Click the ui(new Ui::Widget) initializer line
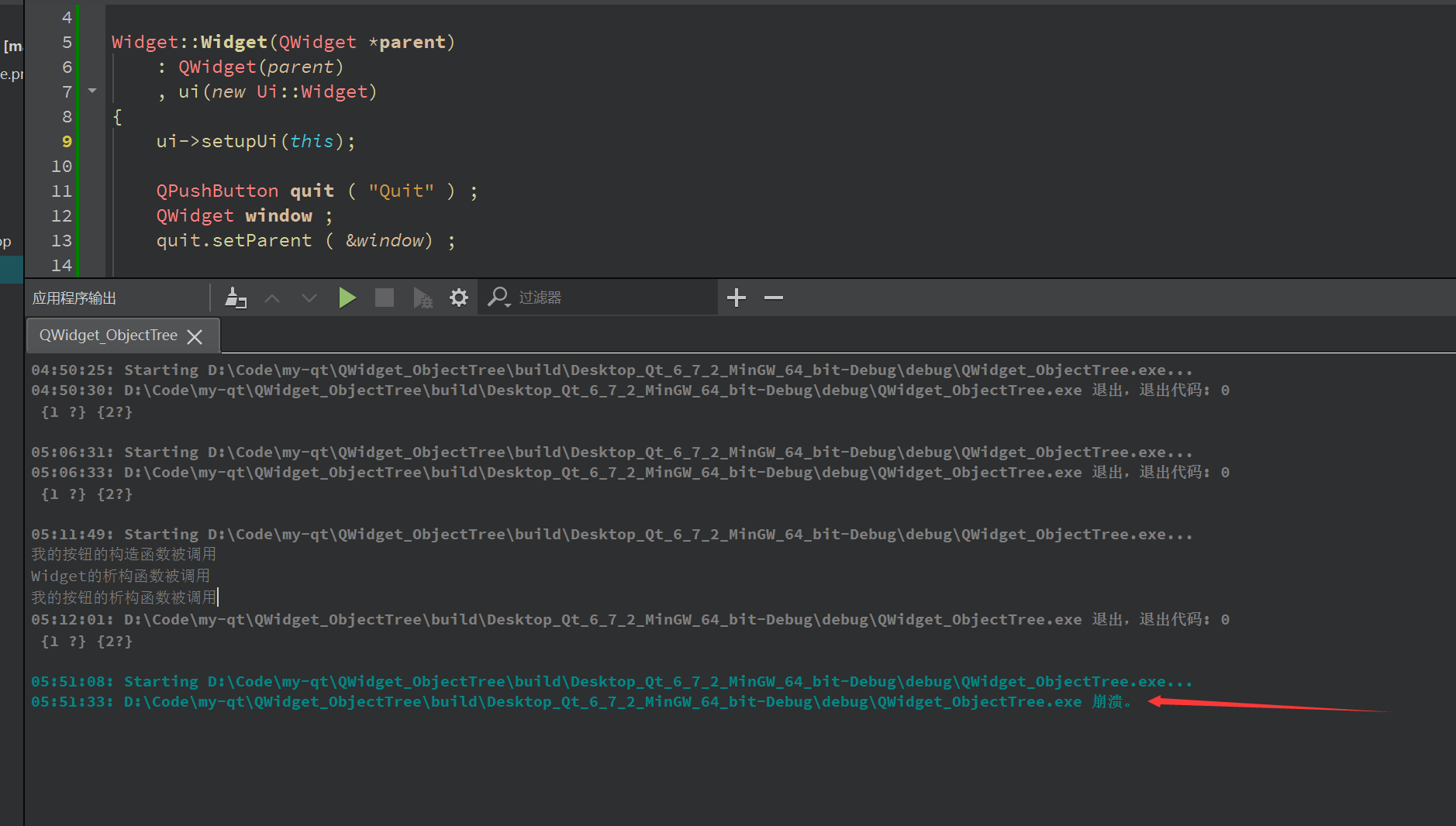The height and width of the screenshot is (826, 1456). pos(267,91)
